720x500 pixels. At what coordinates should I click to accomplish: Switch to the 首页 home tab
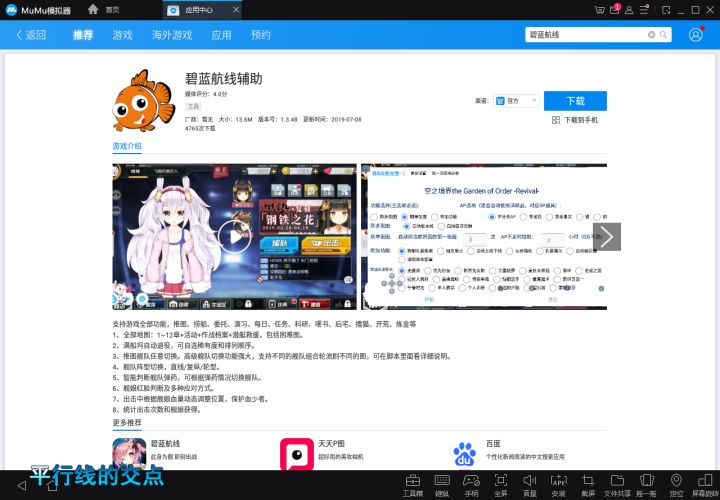(104, 10)
